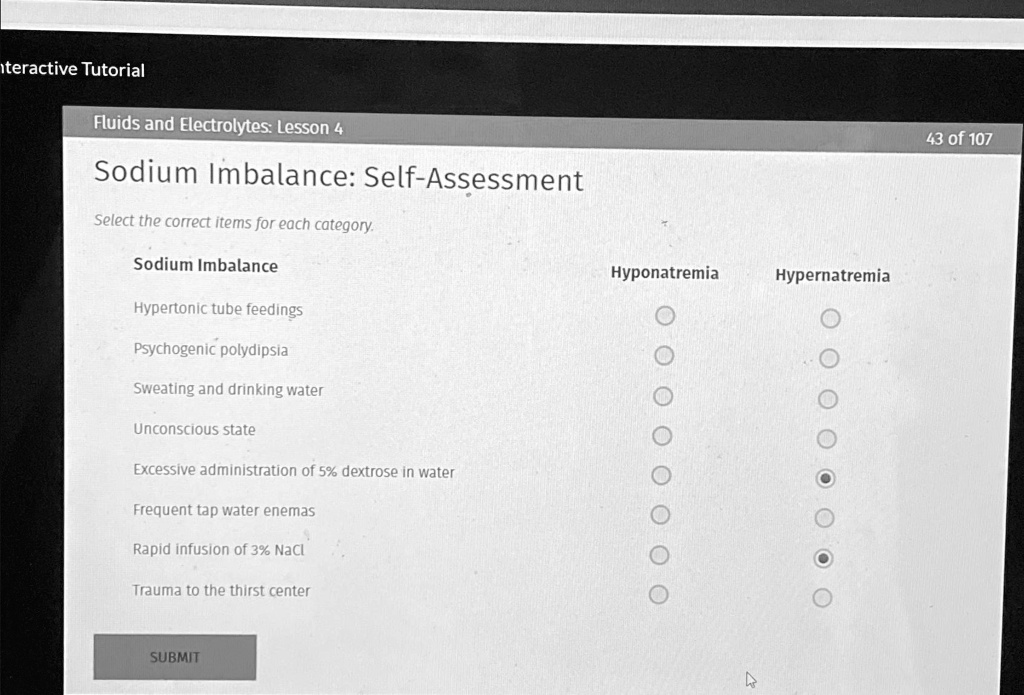
Task: Mark Trauma to the thirst center as Hyponatremia
Action: click(658, 594)
